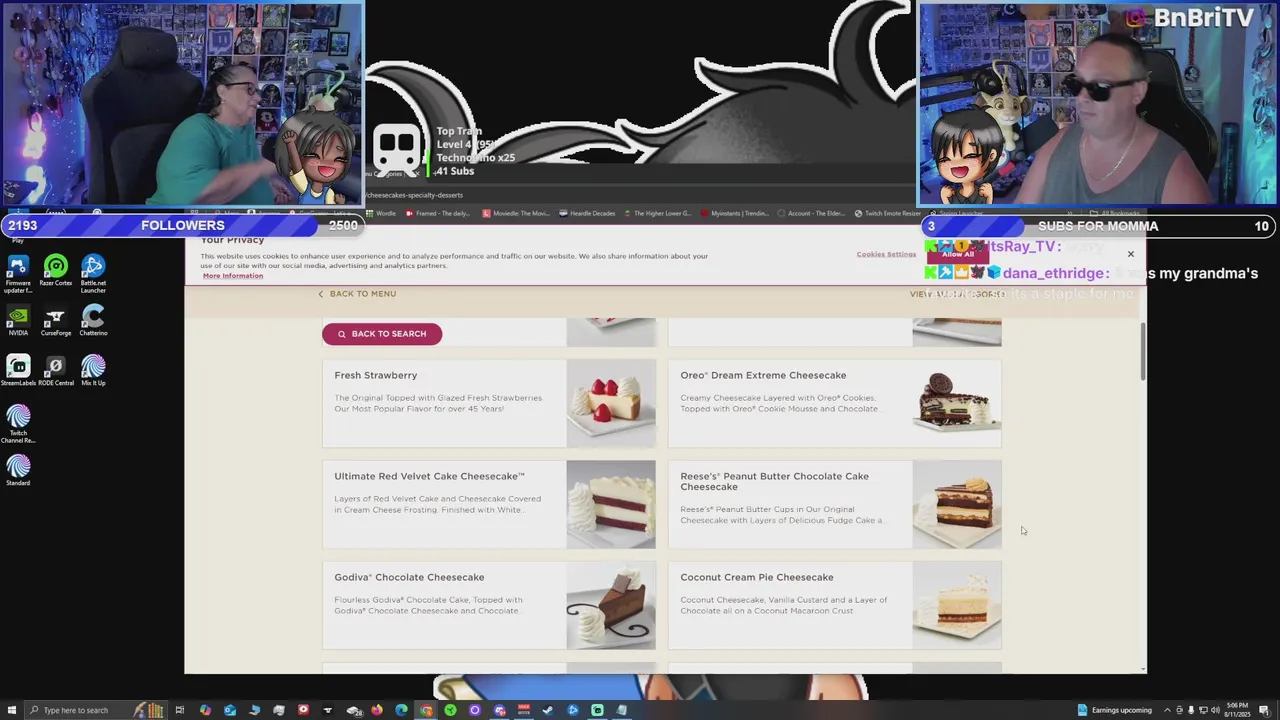Open the Moviedle bookmark
Viewport: 1280px width, 720px height.
(x=516, y=213)
